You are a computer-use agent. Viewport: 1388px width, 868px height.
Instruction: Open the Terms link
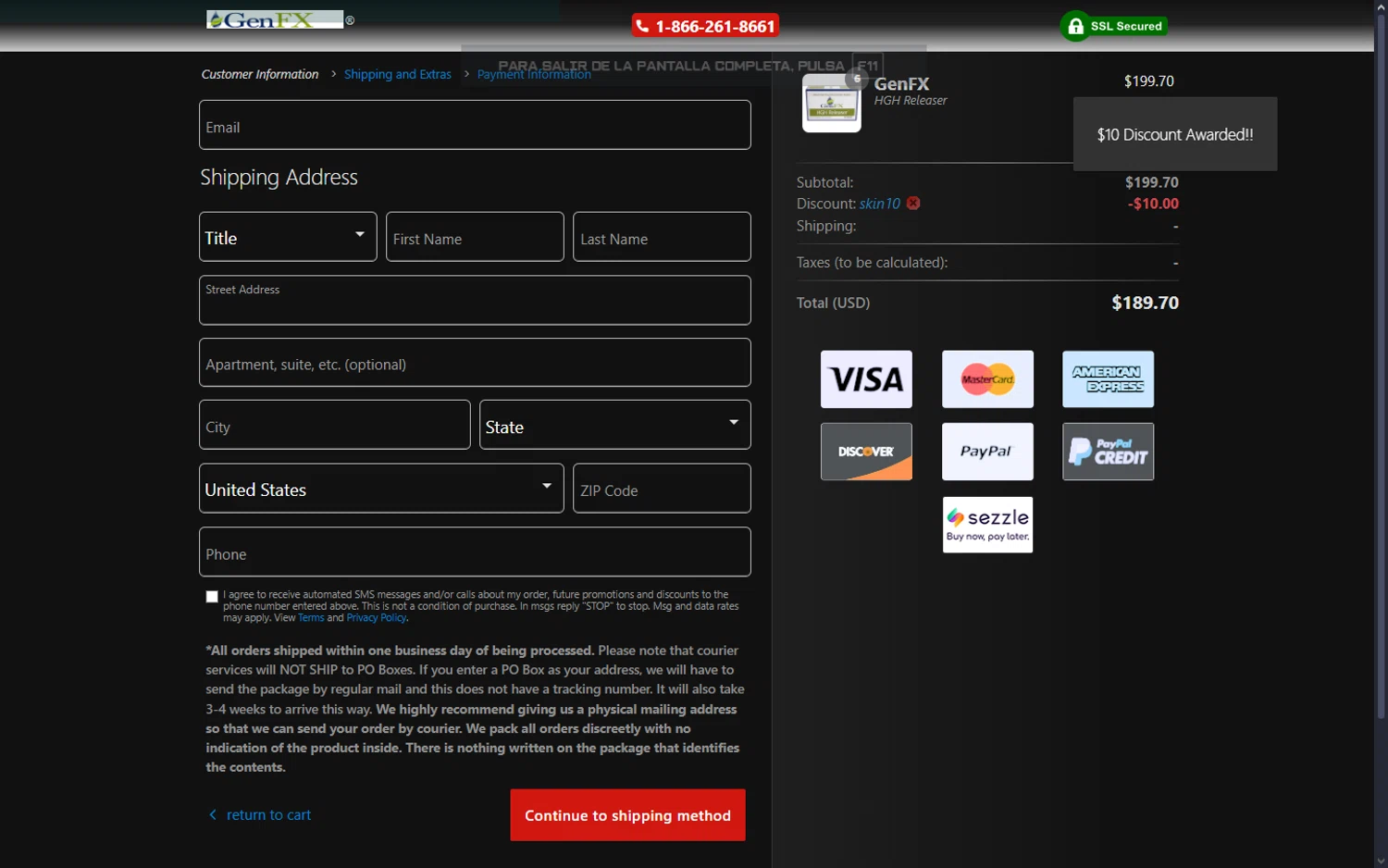point(311,618)
